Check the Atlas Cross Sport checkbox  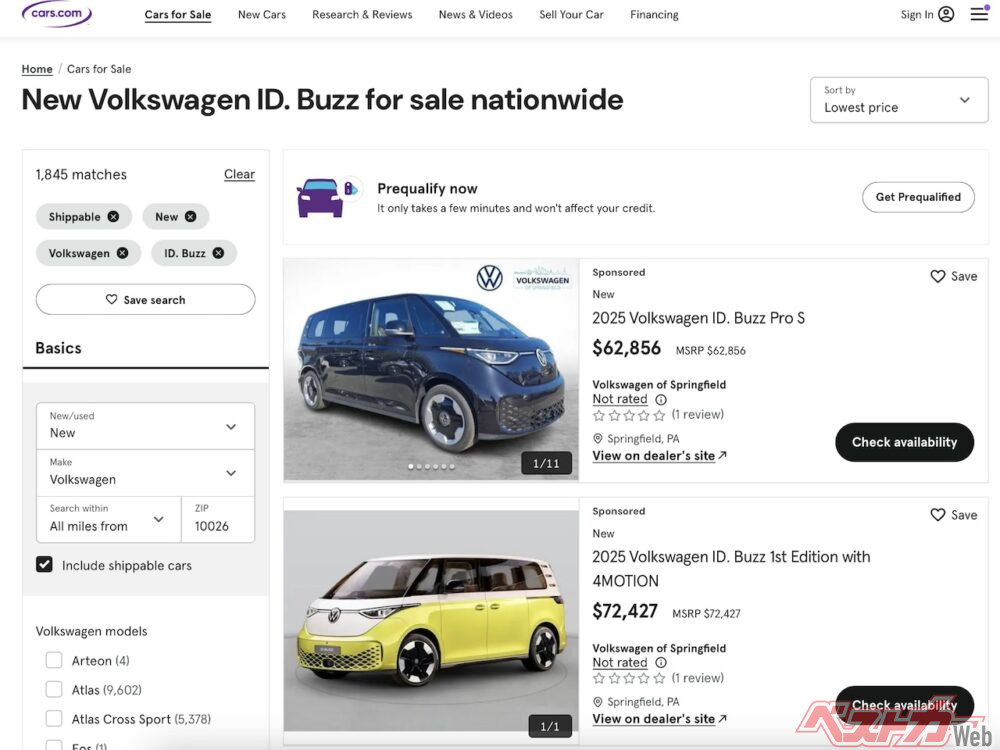54,718
